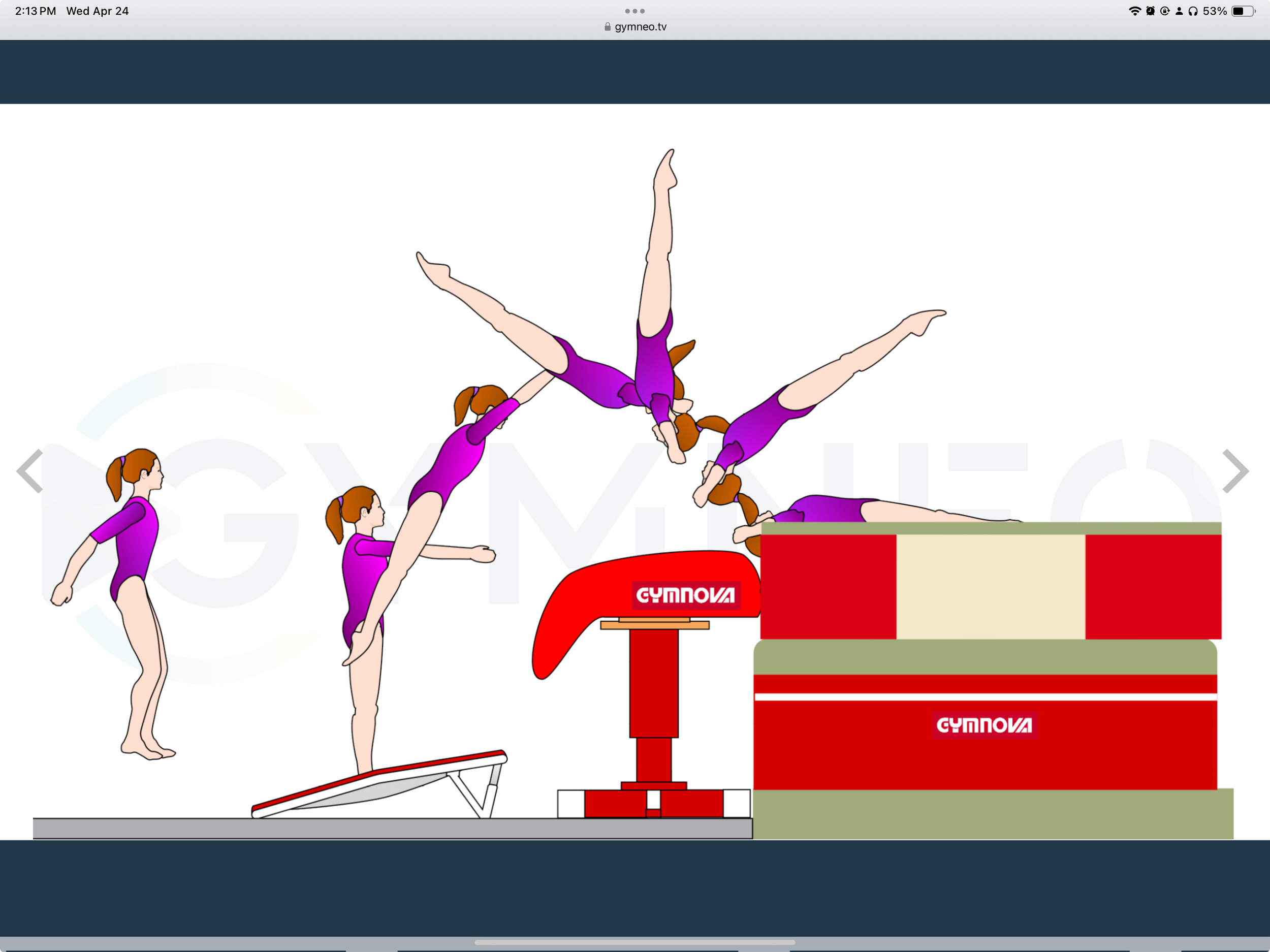Click the Wi-Fi status icon
Image resolution: width=1270 pixels, height=952 pixels.
click(1136, 10)
